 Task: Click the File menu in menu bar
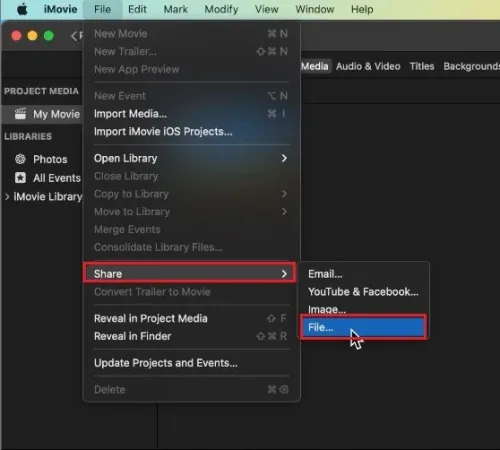coord(102,9)
